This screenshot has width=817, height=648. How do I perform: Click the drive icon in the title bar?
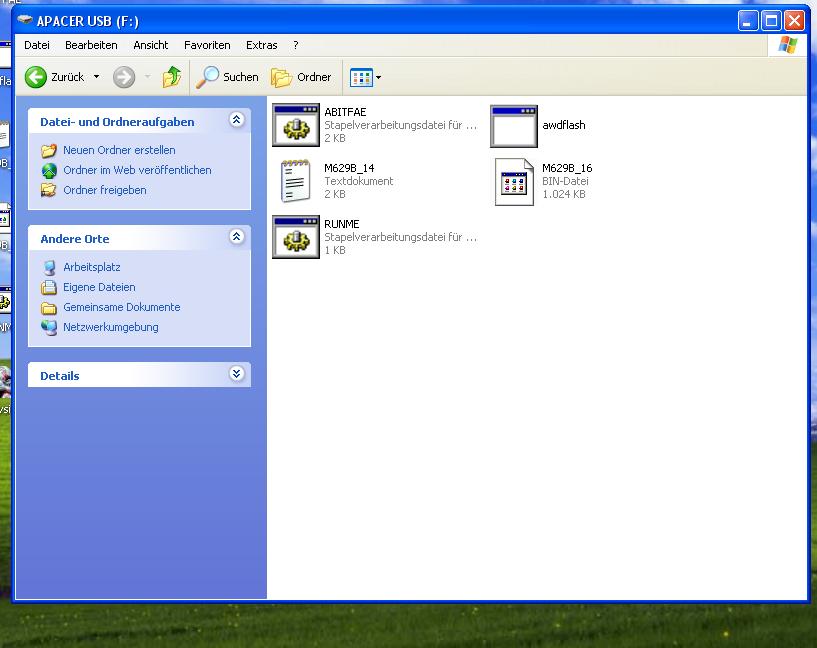(x=24, y=20)
